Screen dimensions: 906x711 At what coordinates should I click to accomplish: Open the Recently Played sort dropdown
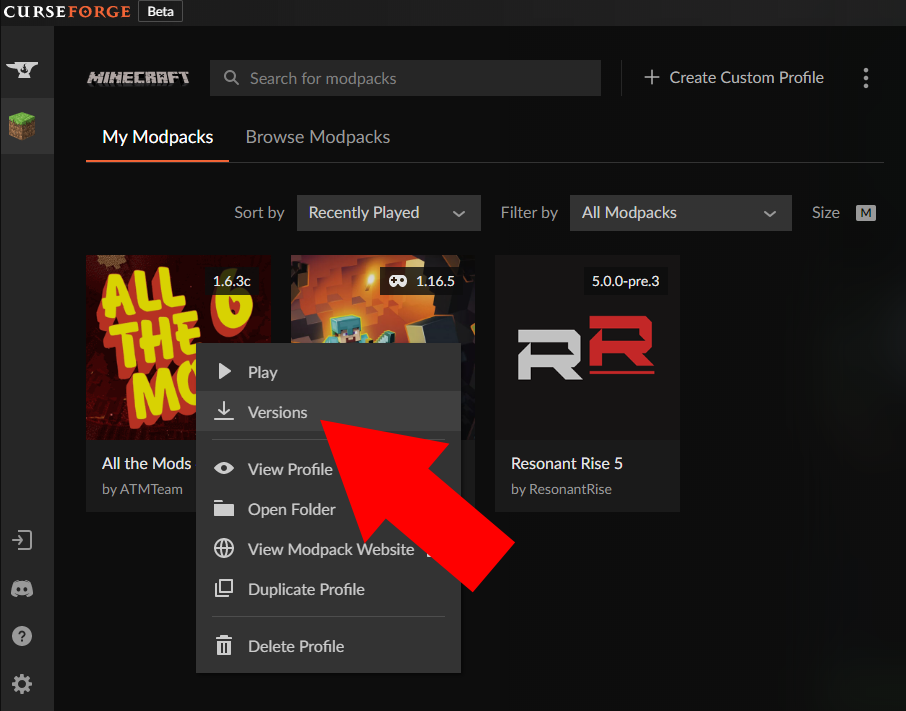[388, 213]
